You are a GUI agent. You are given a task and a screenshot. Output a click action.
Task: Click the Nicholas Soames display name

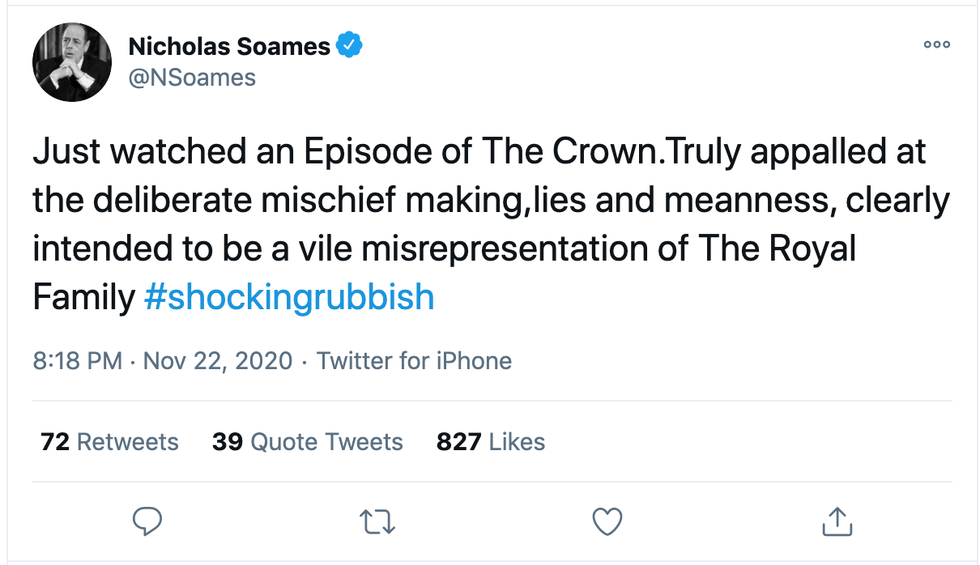pos(230,45)
